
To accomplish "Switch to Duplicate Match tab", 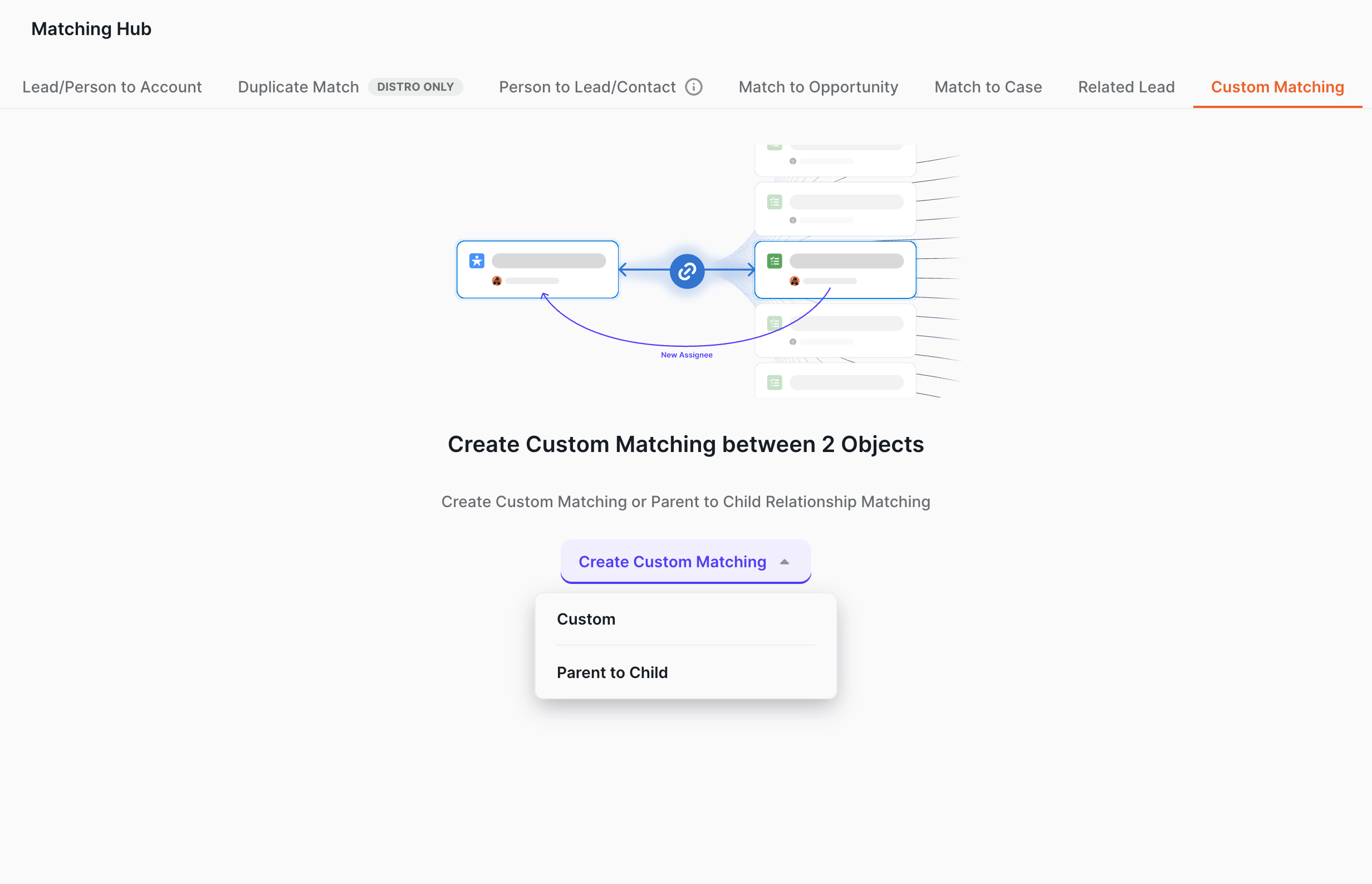I will coord(298,87).
